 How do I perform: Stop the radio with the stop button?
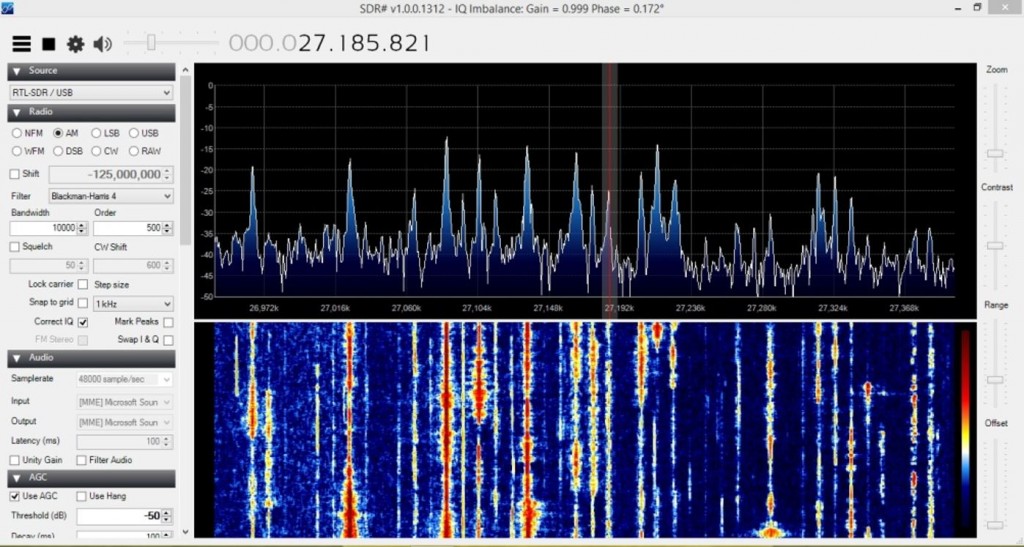click(x=48, y=44)
